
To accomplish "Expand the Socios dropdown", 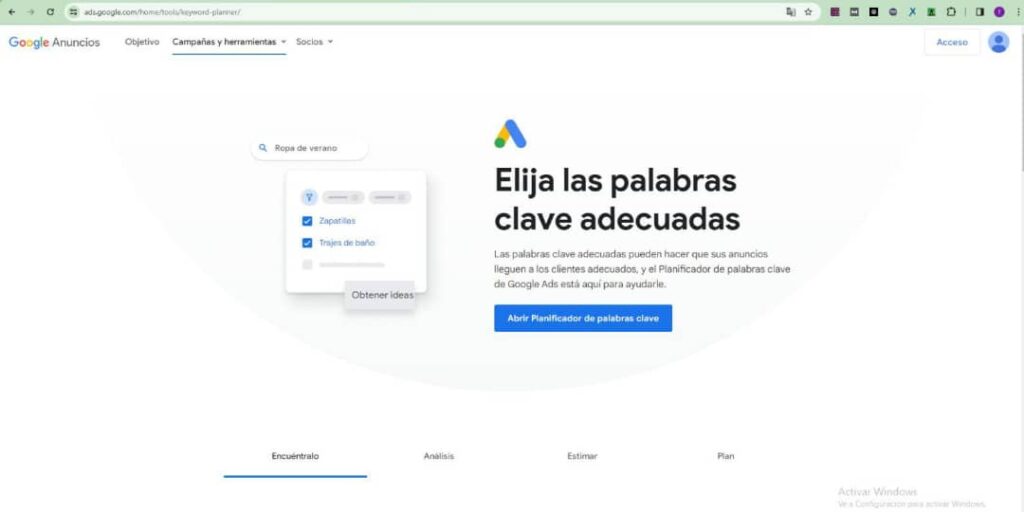I will point(314,42).
